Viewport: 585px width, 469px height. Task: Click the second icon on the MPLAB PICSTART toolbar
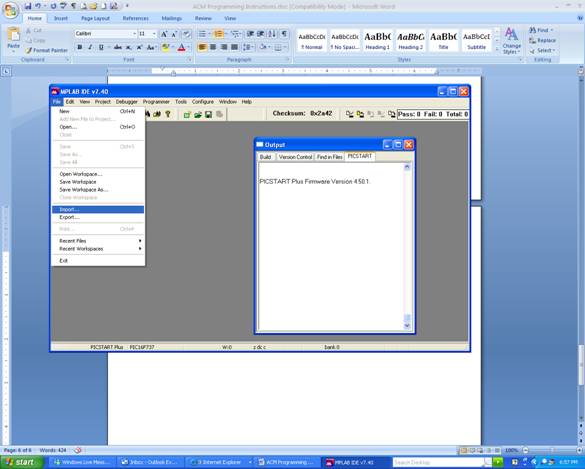coord(360,114)
